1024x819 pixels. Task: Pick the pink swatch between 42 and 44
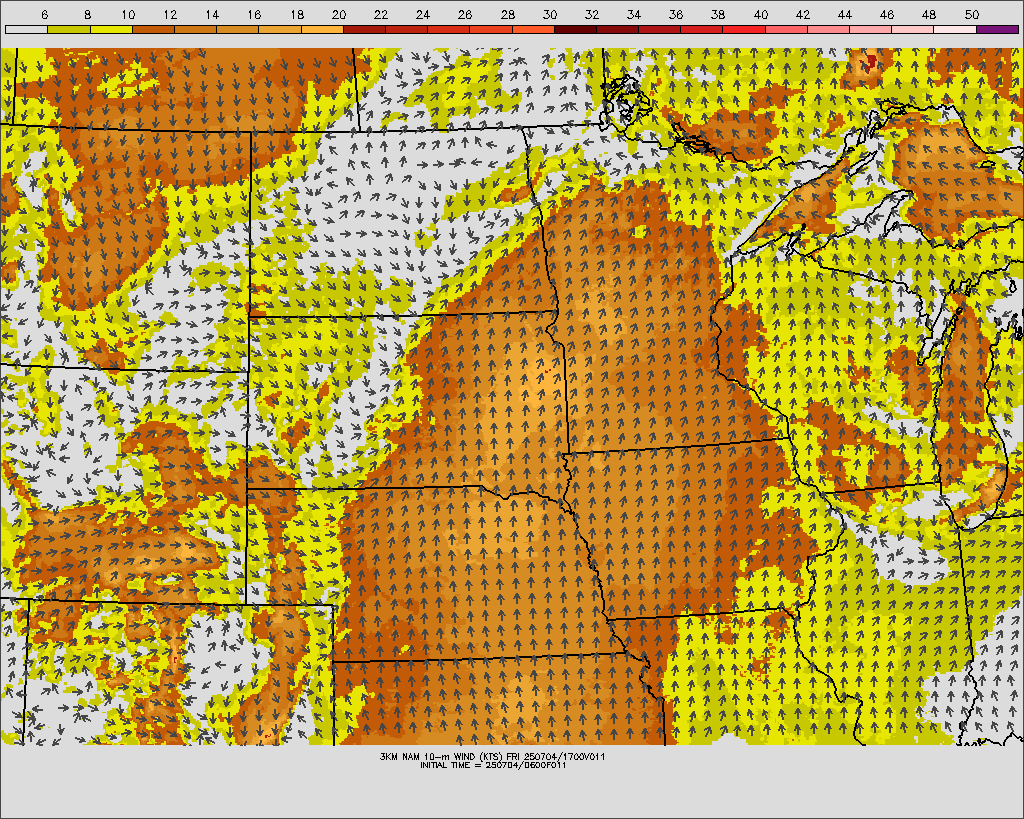click(x=828, y=29)
